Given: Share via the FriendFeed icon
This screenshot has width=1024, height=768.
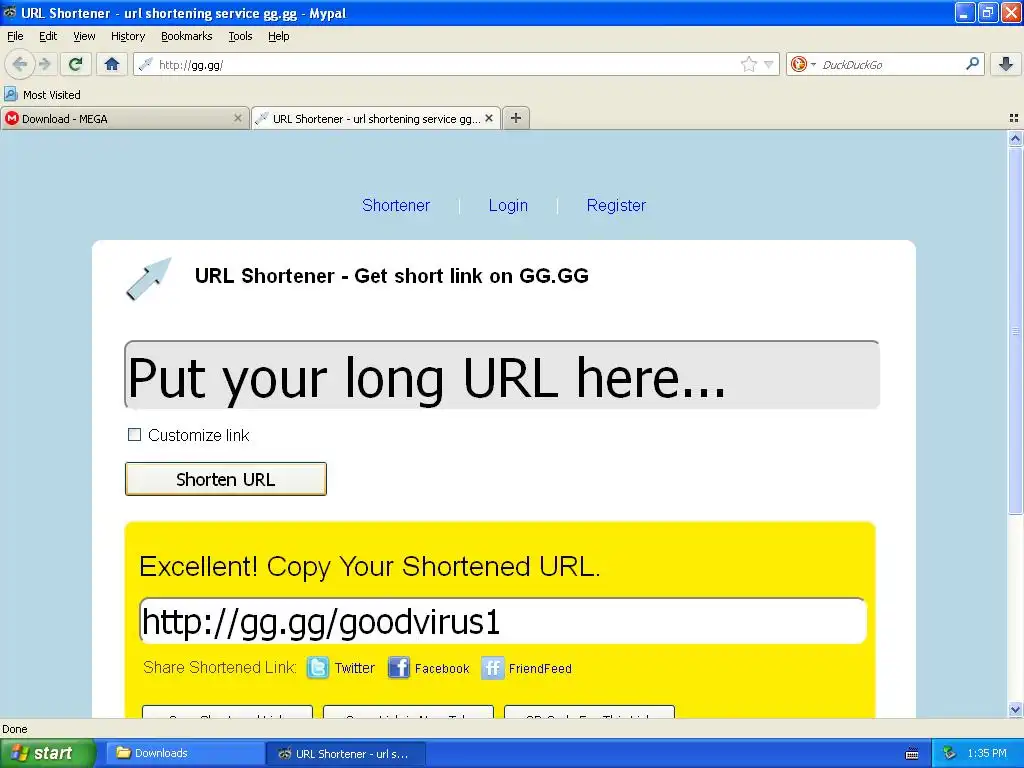Looking at the screenshot, I should [492, 668].
